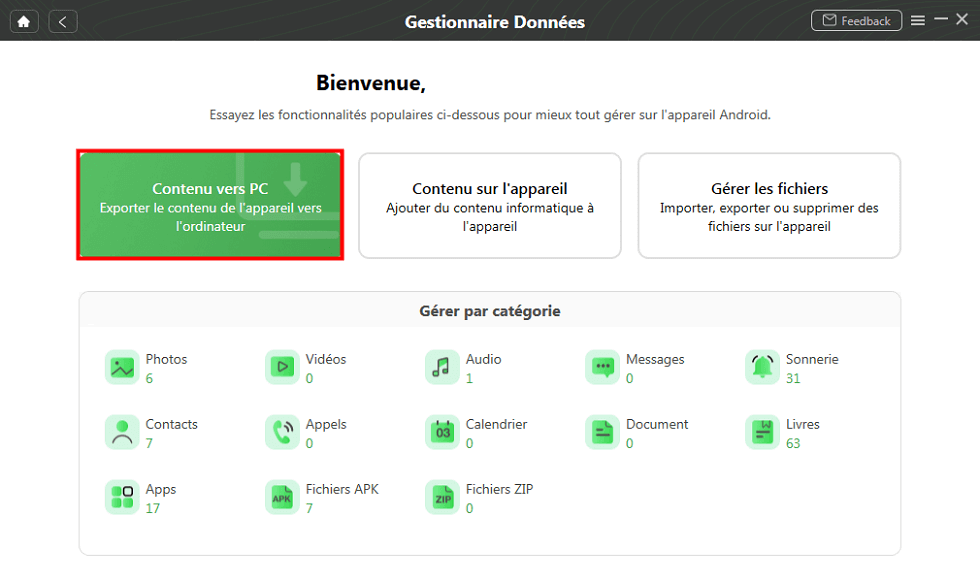The image size is (980, 582).
Task: Open the Fichiers ZIP icon
Action: [442, 497]
